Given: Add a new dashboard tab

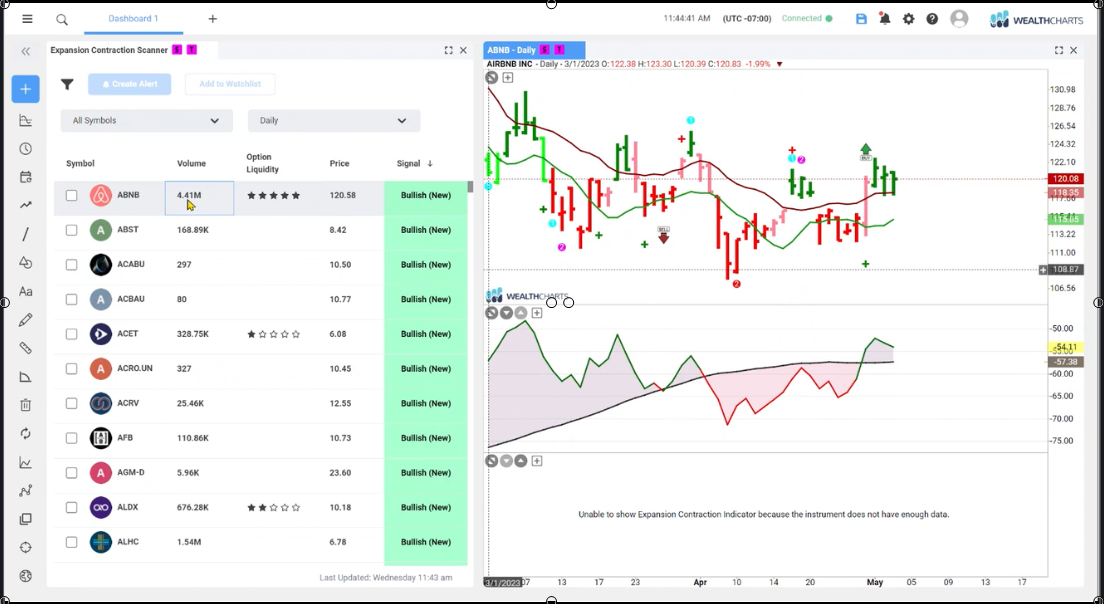Looking at the screenshot, I should click(x=213, y=19).
